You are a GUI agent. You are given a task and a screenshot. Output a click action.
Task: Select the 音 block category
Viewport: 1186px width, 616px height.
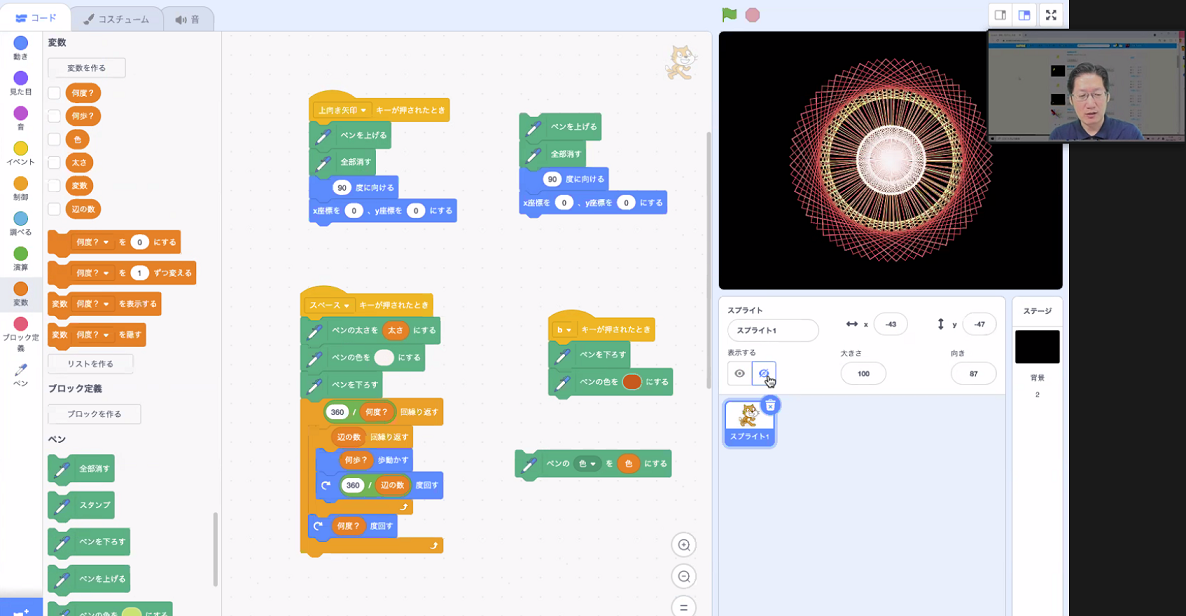pos(20,118)
